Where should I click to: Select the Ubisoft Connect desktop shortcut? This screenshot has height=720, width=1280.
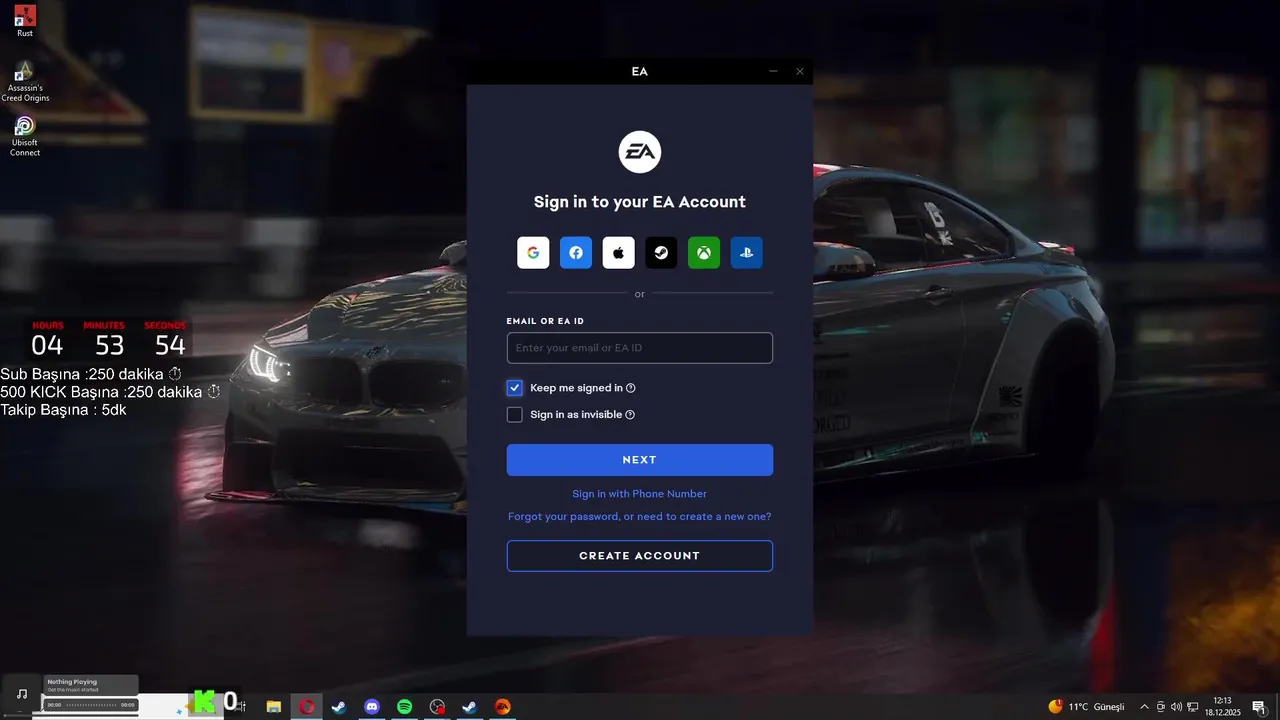point(25,136)
